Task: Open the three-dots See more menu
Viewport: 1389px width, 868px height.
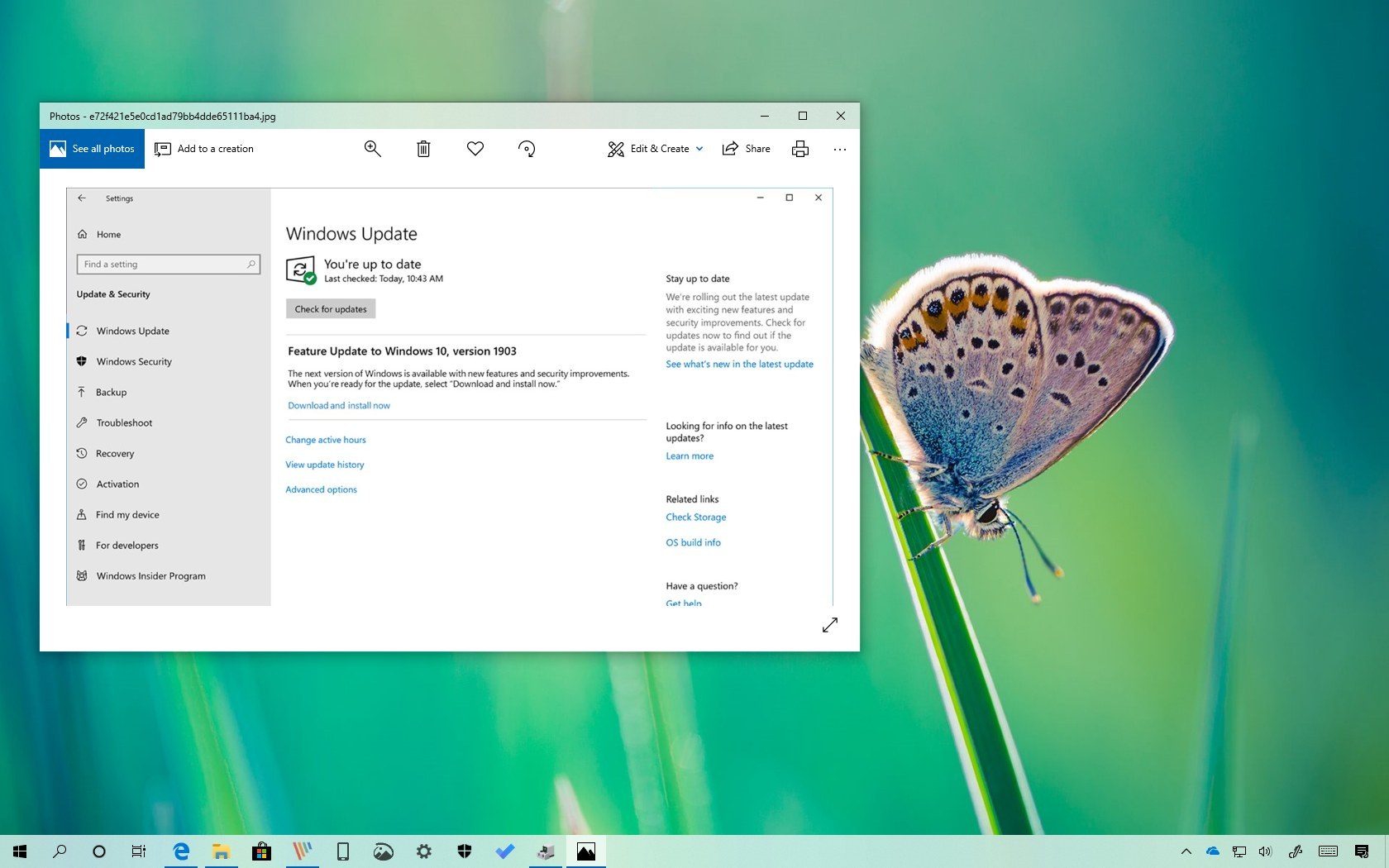Action: 840,150
